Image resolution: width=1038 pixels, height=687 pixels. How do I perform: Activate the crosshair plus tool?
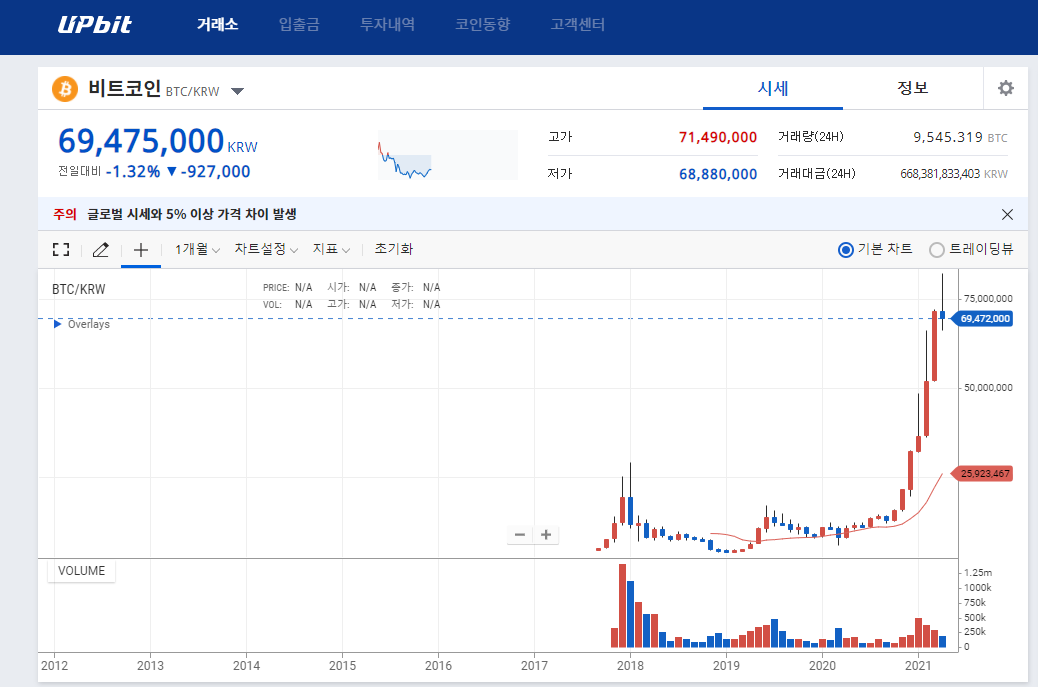[140, 250]
